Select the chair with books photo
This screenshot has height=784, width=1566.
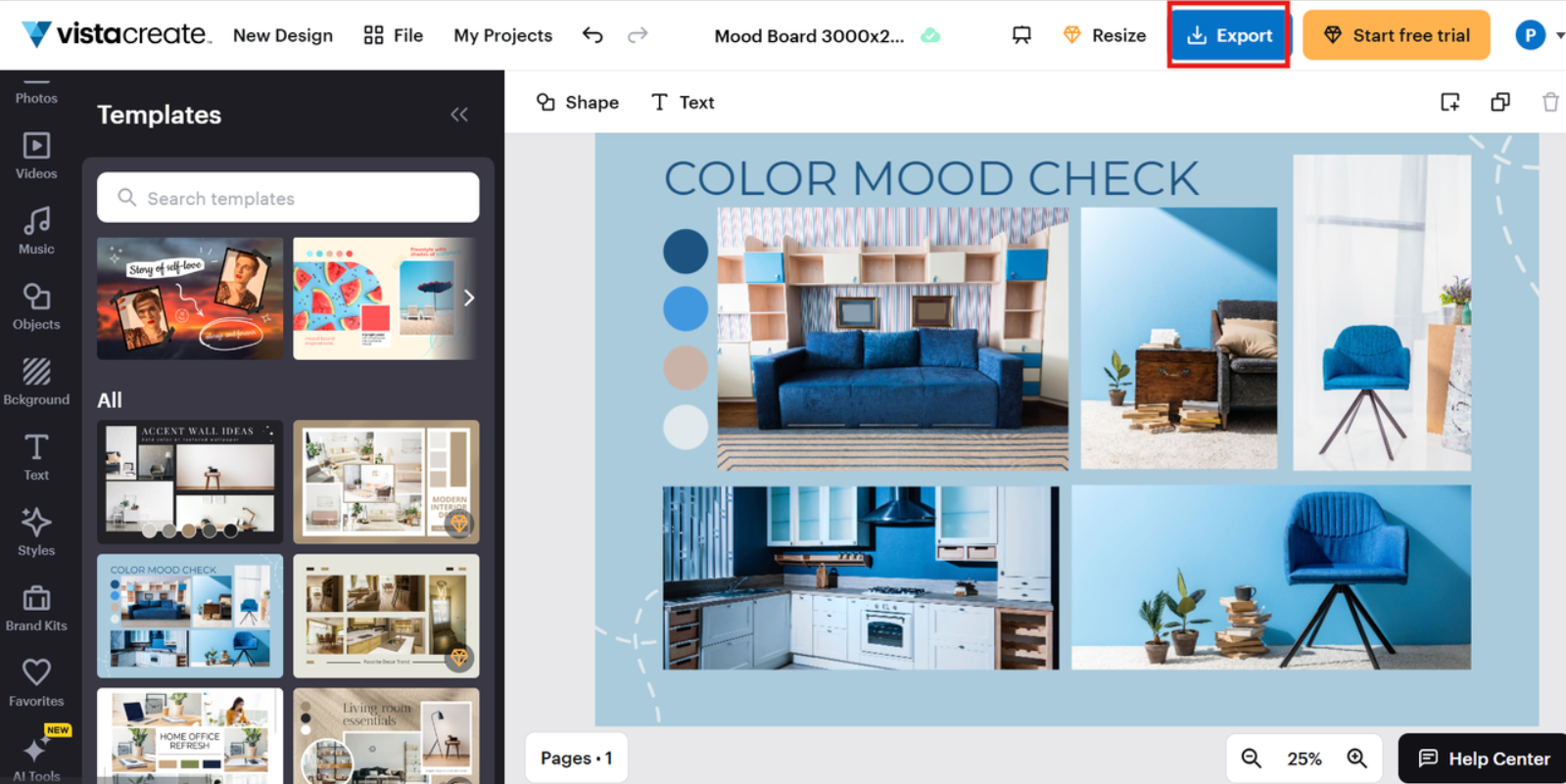(x=1270, y=577)
